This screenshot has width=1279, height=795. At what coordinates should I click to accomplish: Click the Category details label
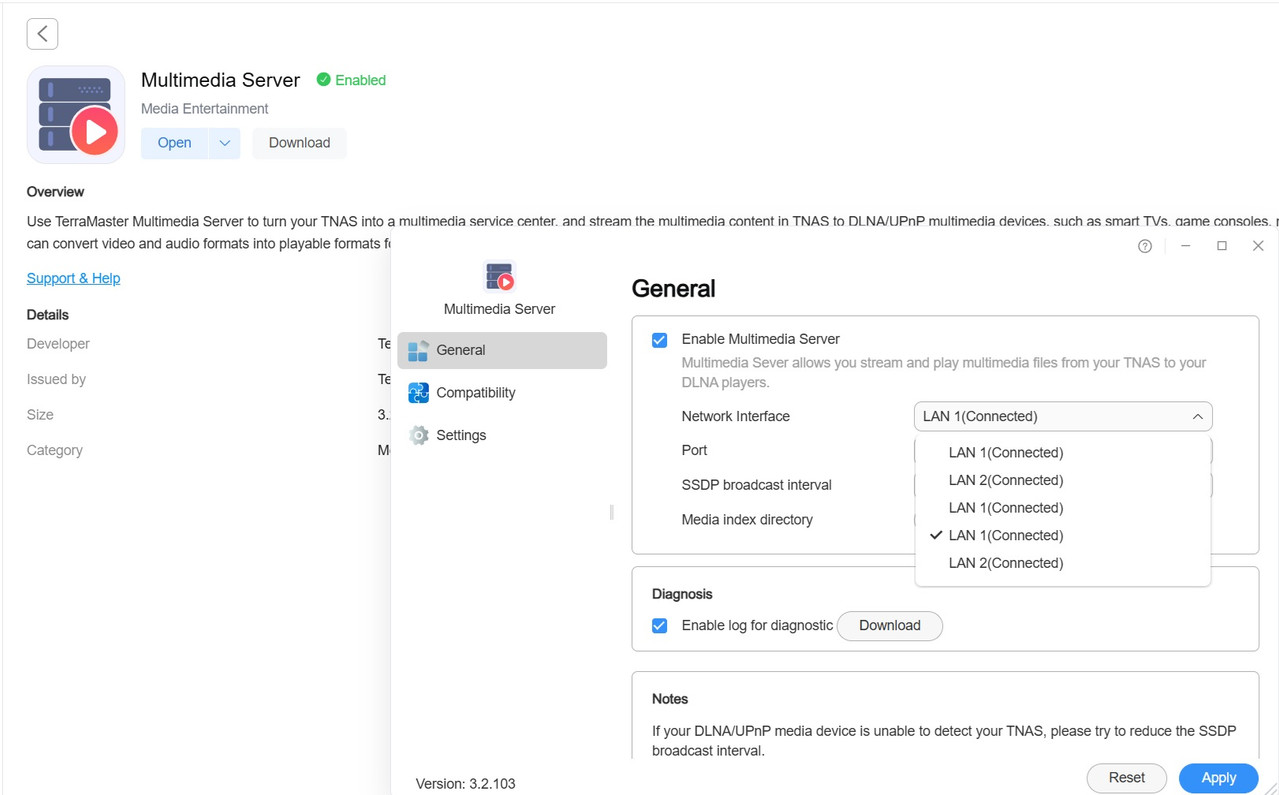point(55,451)
